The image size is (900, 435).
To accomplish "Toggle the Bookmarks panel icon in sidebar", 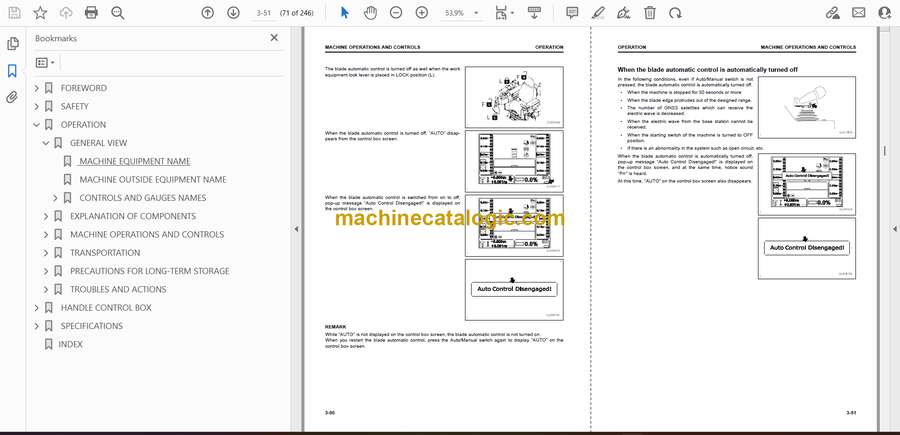I will click(x=13, y=71).
